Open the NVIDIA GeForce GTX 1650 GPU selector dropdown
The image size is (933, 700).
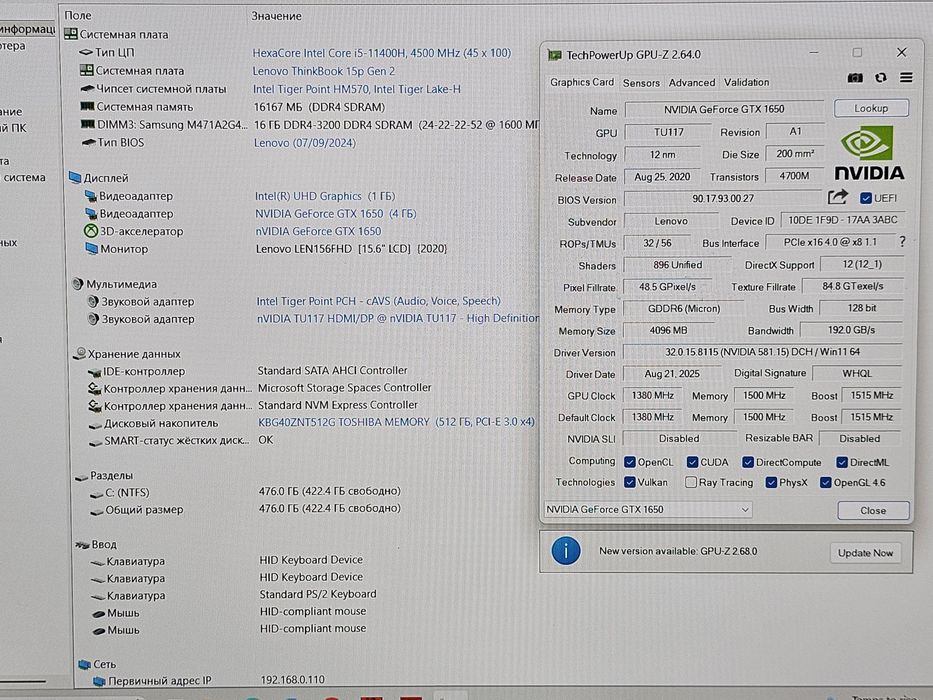(x=648, y=510)
